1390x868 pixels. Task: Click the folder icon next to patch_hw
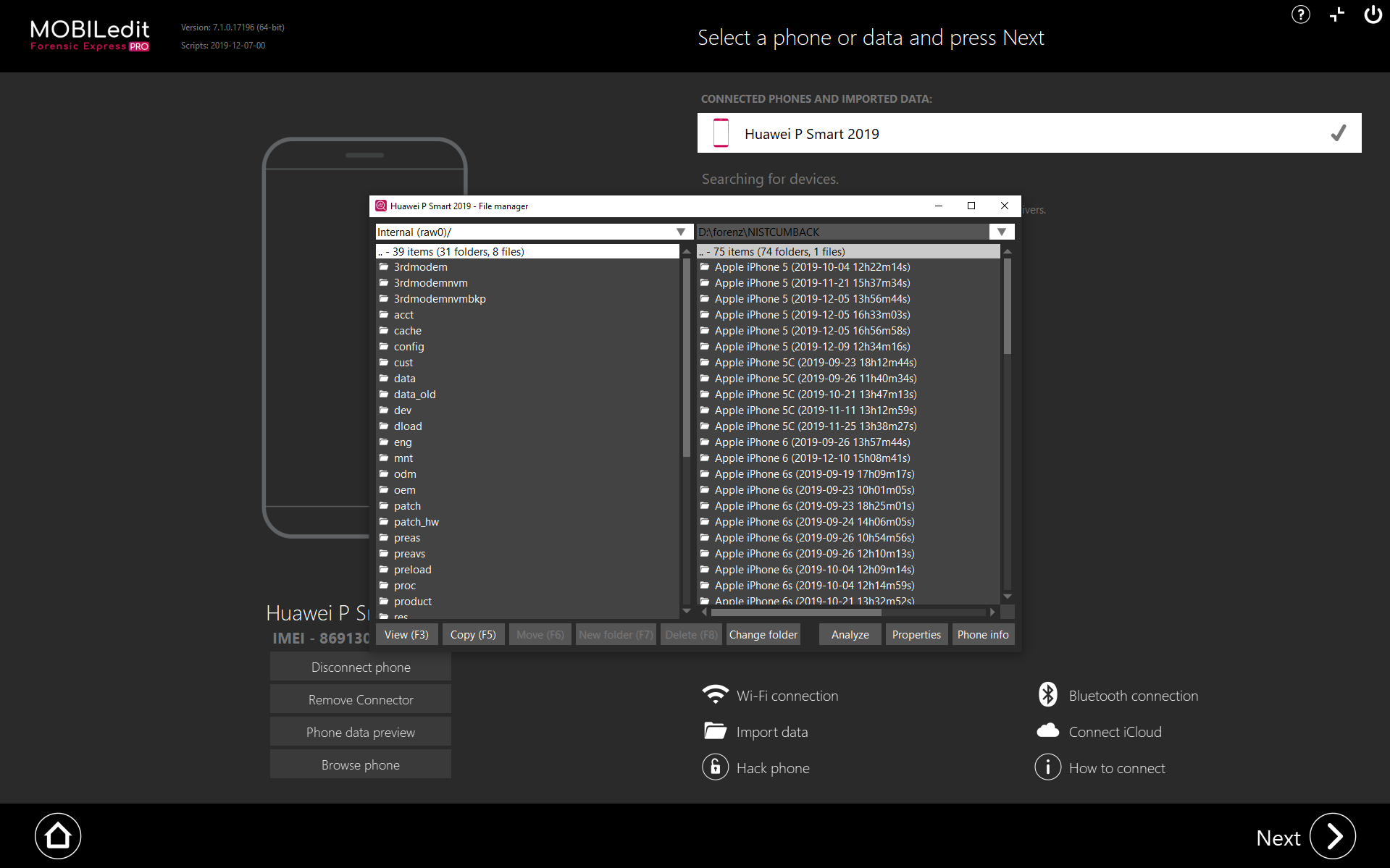tap(384, 522)
